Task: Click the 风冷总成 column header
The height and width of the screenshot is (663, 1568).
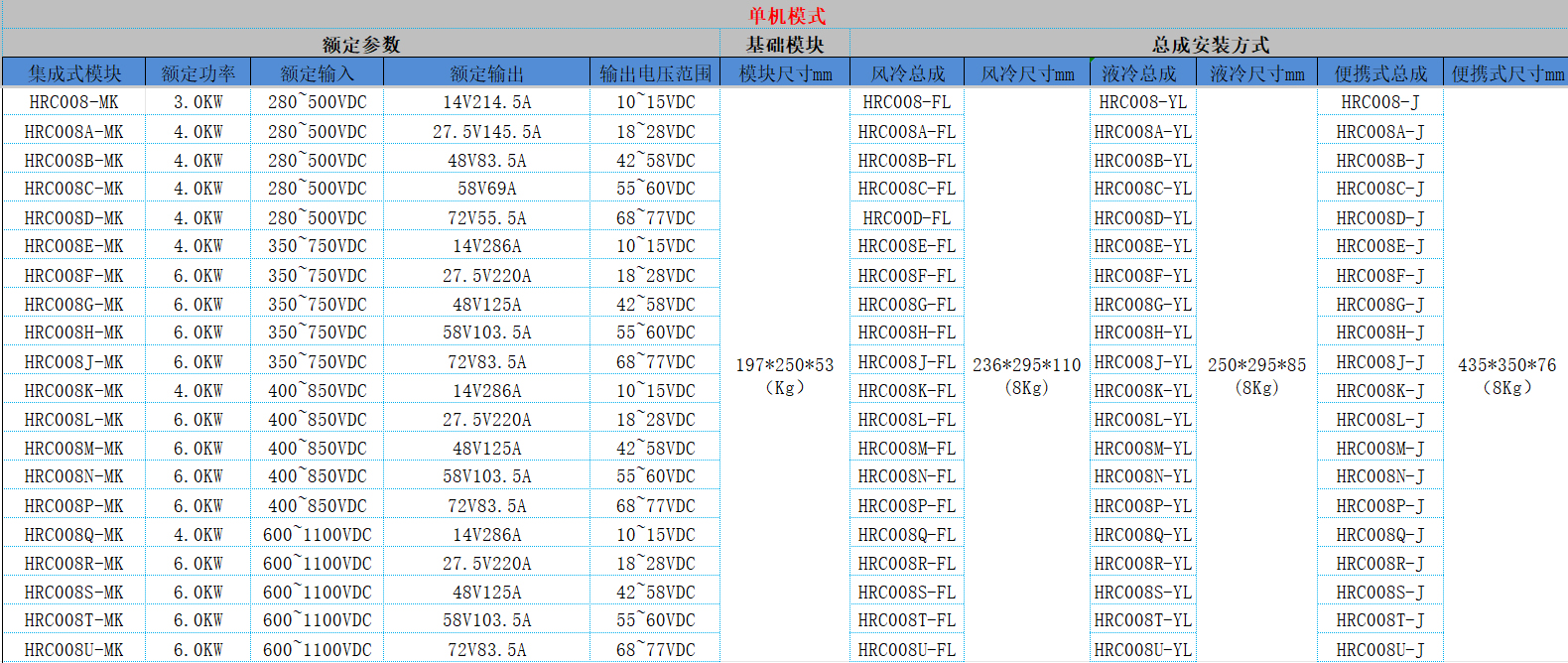Action: (x=907, y=73)
